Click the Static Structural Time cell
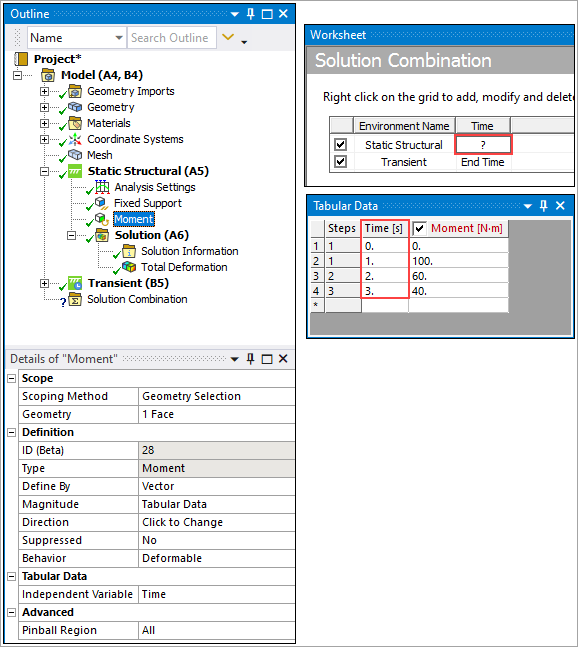Viewport: 578px width, 647px height. point(483,145)
